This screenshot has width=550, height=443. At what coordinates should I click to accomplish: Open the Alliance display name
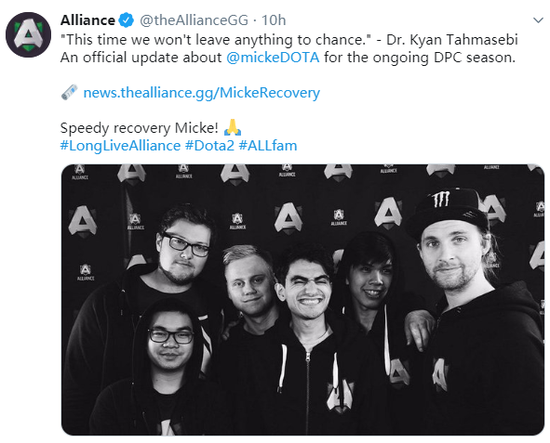(x=88, y=20)
